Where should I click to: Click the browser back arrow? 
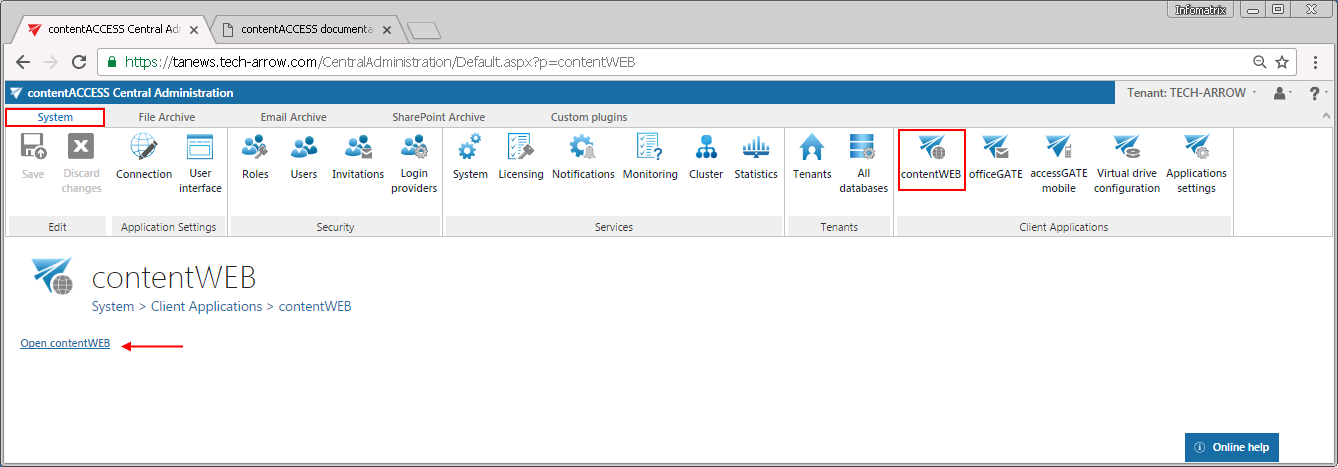point(23,62)
